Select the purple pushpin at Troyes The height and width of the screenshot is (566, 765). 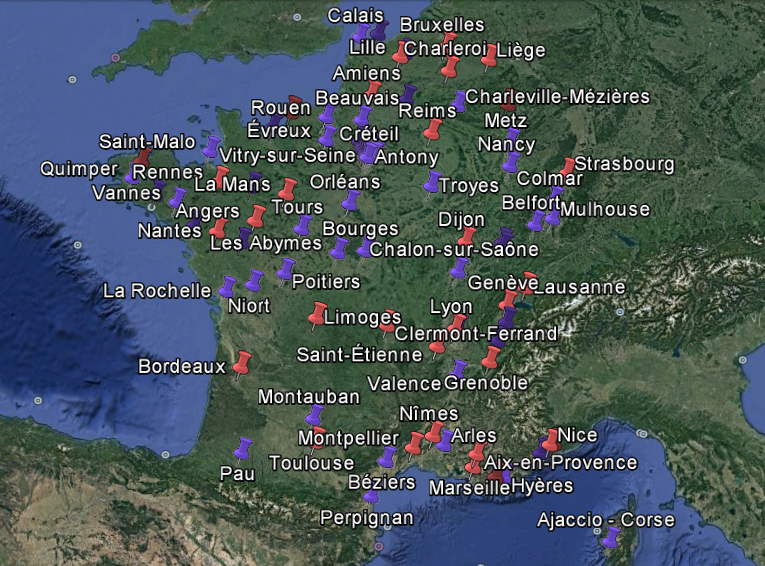pyautogui.click(x=432, y=182)
